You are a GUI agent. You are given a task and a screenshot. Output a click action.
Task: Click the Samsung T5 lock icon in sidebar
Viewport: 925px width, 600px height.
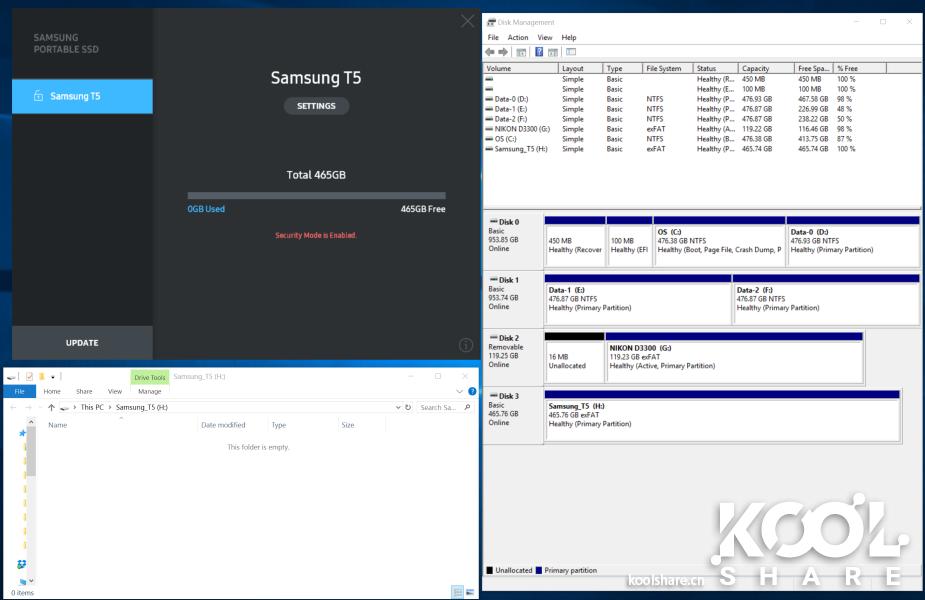click(38, 96)
